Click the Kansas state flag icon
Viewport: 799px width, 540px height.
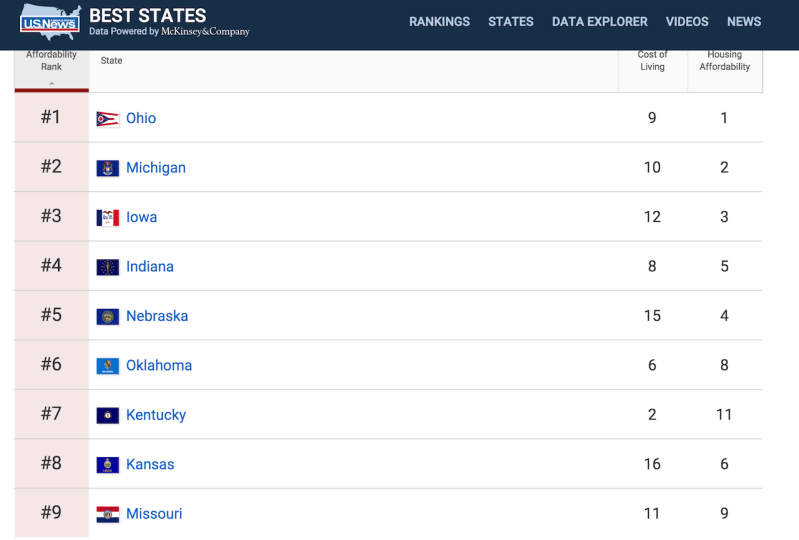[x=108, y=465]
